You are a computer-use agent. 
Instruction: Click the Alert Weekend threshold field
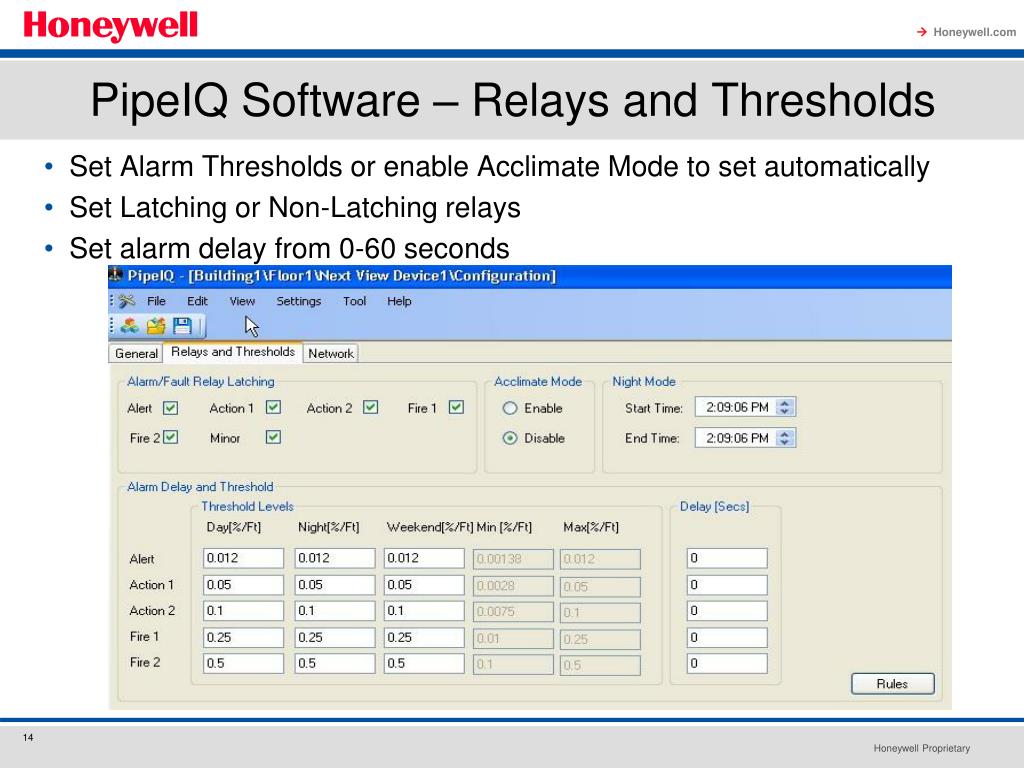click(424, 558)
